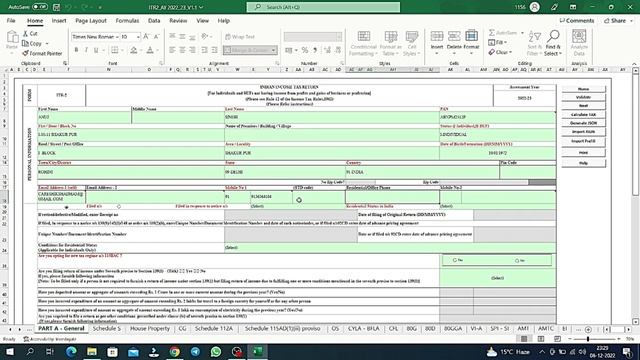The image size is (640, 360).
Task: Increase font size with the larger A icon
Action: [x=146, y=37]
